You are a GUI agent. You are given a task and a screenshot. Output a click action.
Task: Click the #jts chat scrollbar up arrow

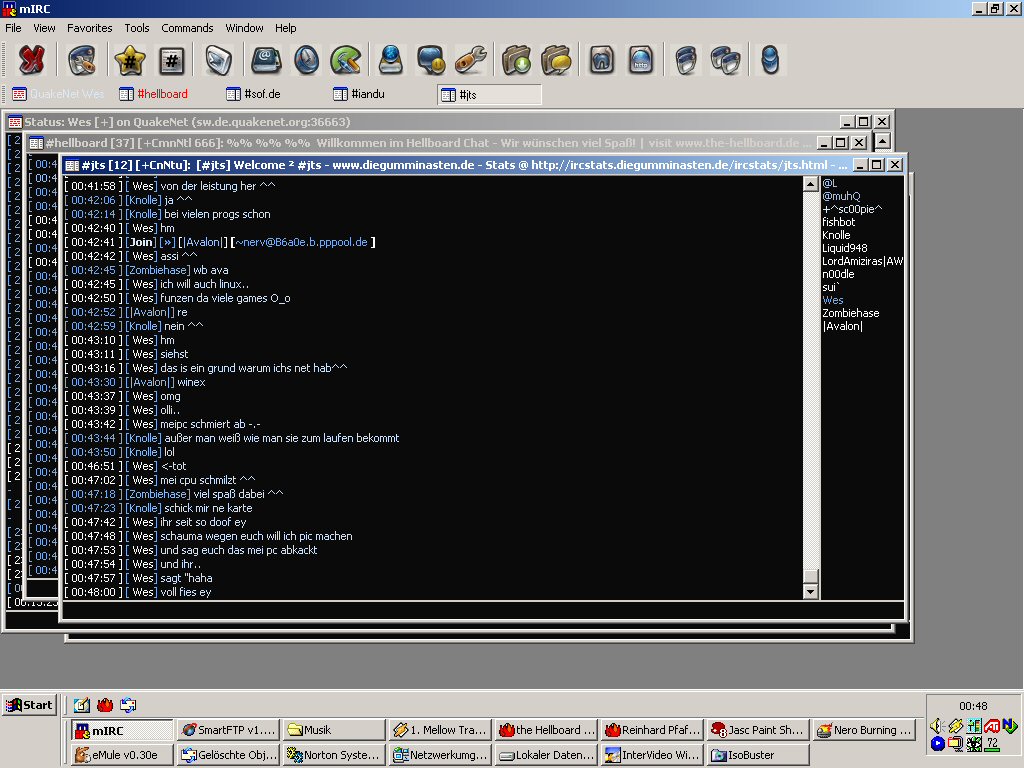coord(810,184)
